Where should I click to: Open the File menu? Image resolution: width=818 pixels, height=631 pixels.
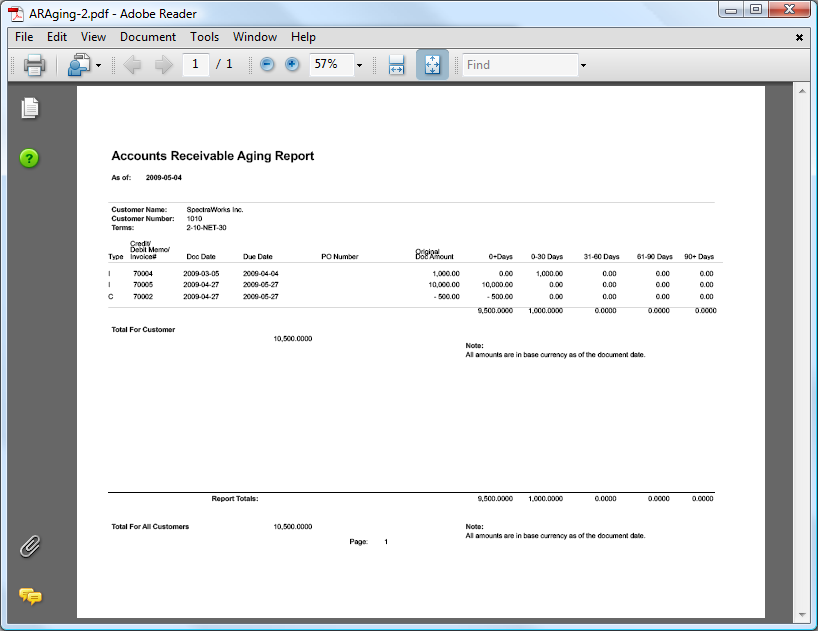(24, 37)
